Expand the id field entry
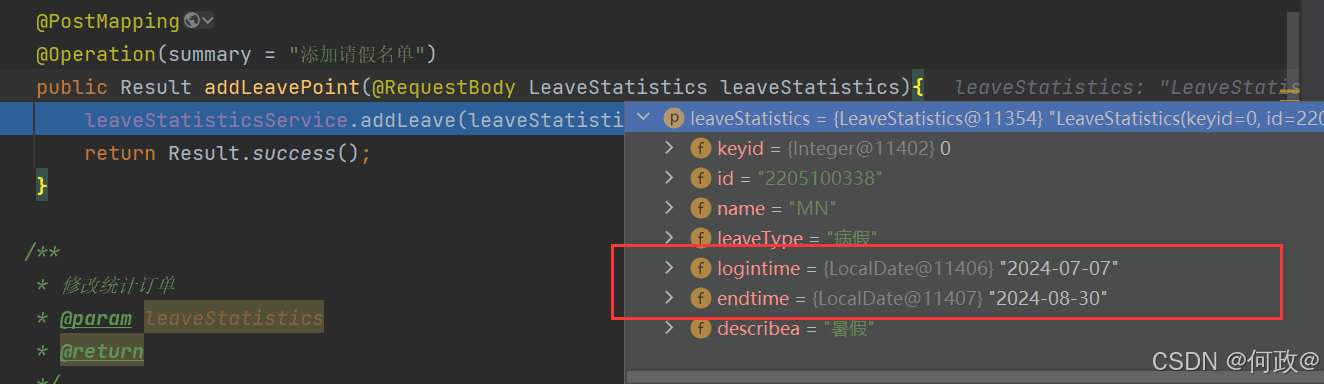The width and height of the screenshot is (1324, 384). point(670,178)
